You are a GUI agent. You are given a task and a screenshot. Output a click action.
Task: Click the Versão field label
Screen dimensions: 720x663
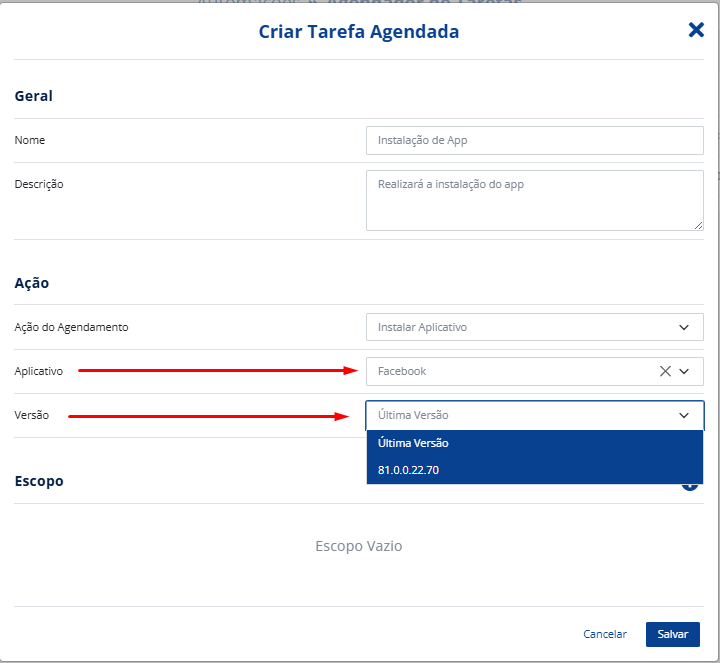click(32, 415)
